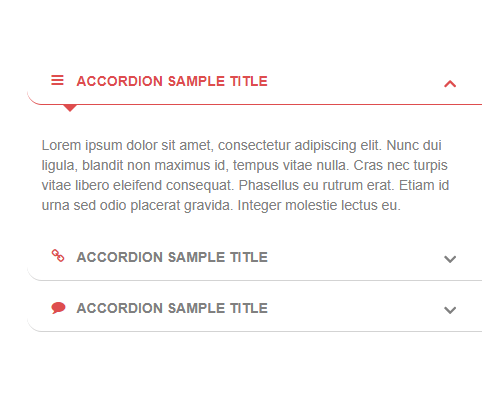Open accordion title beside the speech bubble icon
This screenshot has height=400, width=500.
click(x=172, y=308)
